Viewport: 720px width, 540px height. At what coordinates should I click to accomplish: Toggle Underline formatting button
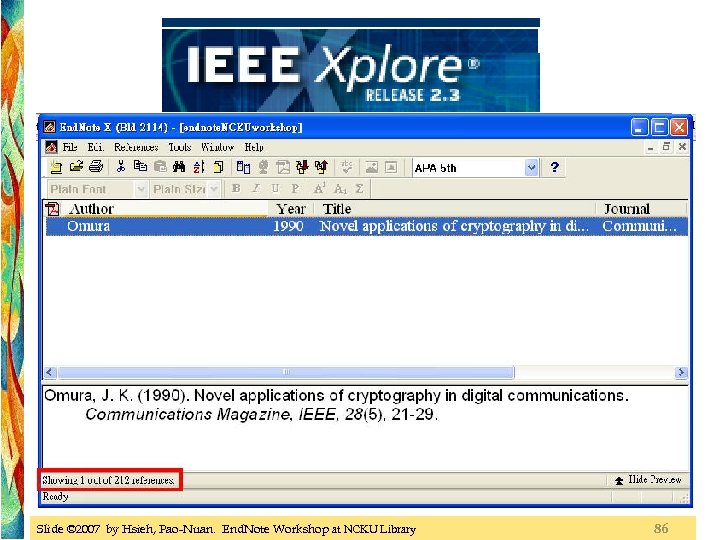click(x=275, y=189)
